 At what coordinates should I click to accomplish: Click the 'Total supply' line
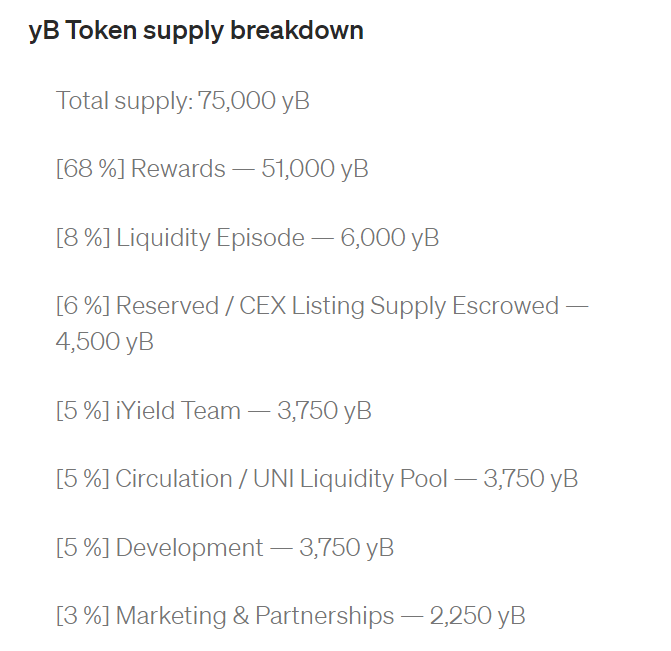pos(183,101)
